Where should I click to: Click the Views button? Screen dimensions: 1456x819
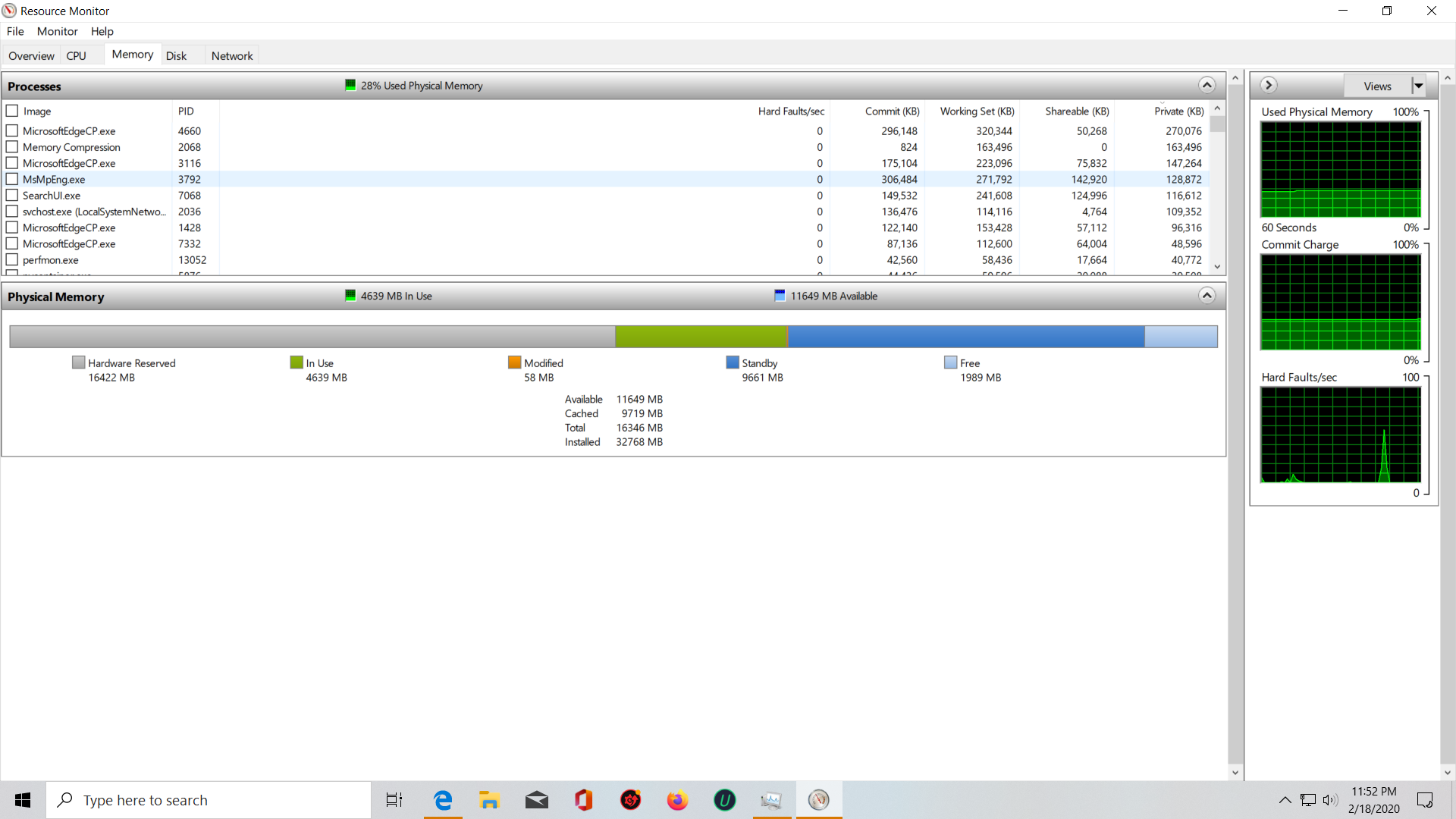click(1376, 86)
